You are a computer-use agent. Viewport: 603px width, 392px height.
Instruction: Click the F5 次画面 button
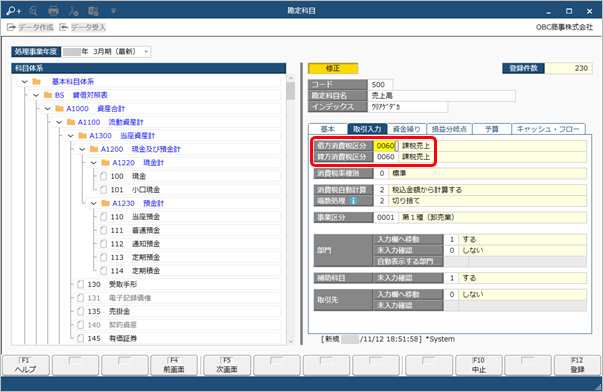(x=227, y=365)
